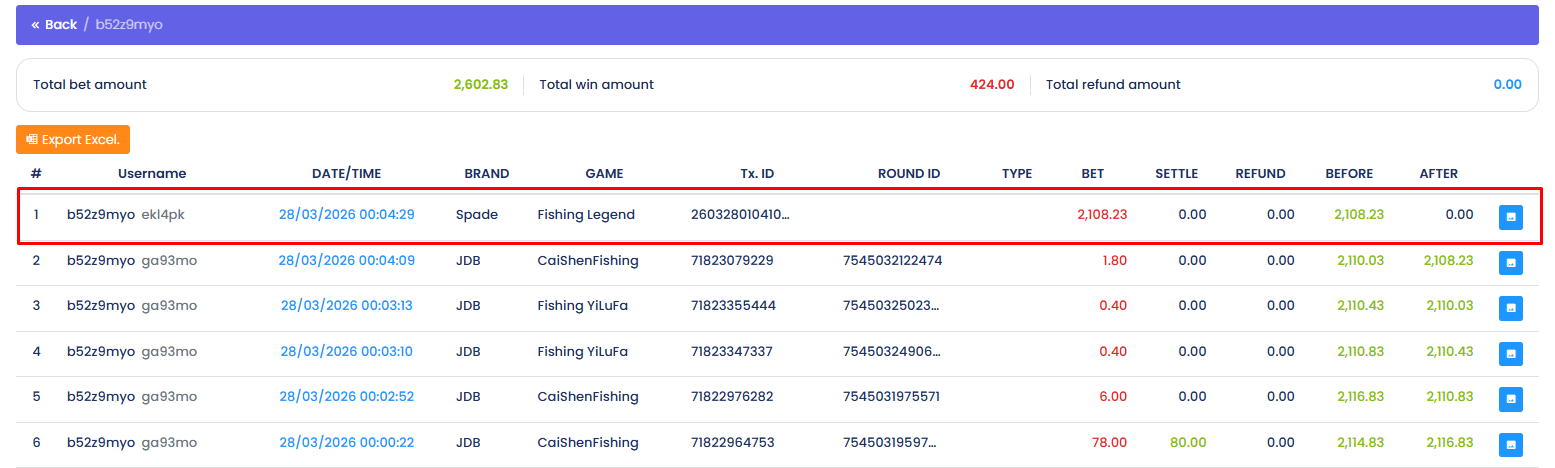Screen dimensions: 1555x468
Task: Click the BET column header
Action: [1092, 173]
